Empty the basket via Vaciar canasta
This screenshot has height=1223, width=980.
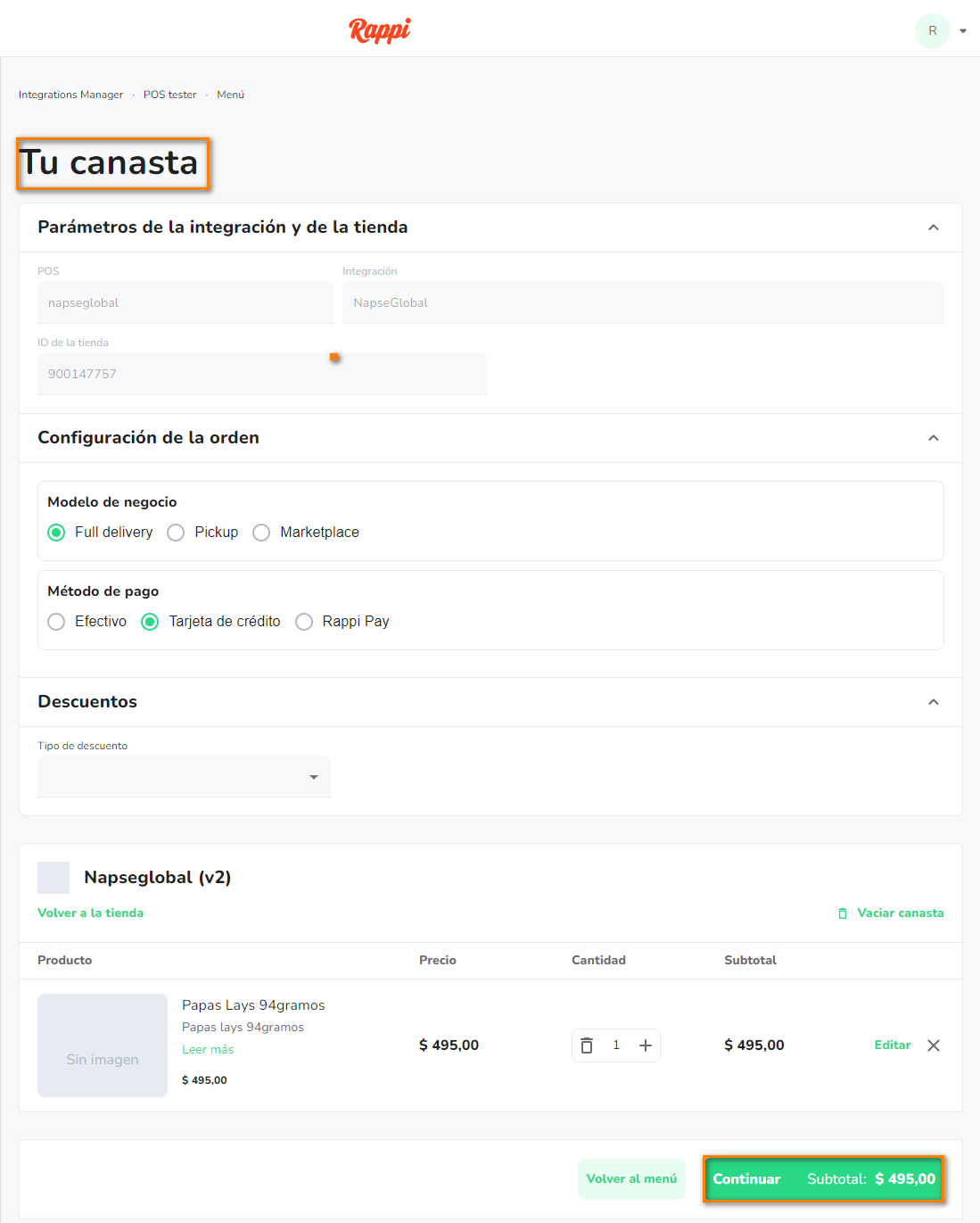(x=891, y=913)
